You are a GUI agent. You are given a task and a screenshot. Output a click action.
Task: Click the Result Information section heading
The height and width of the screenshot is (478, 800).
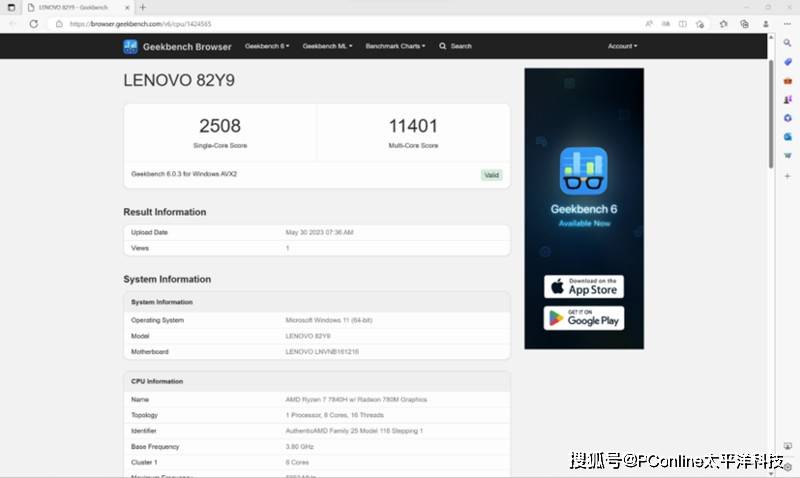coord(165,212)
